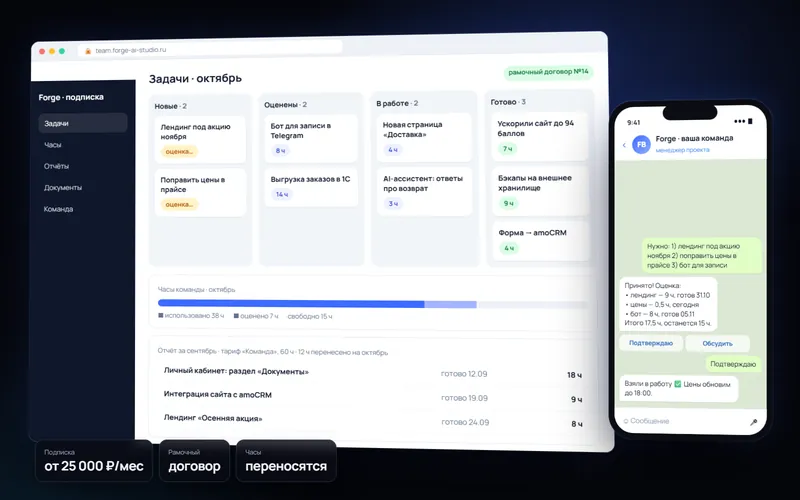
Task: Click the Оценены · 2 column header
Action: click(285, 105)
